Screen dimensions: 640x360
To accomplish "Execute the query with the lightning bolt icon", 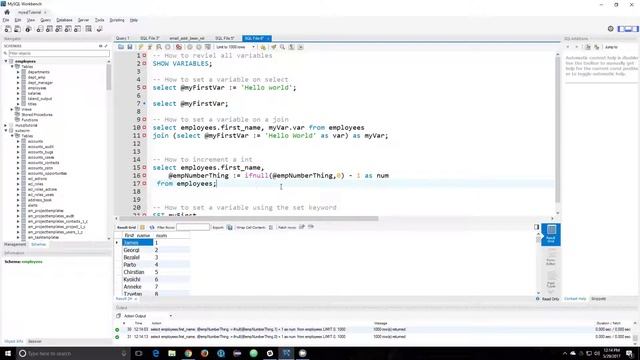I will click(141, 47).
